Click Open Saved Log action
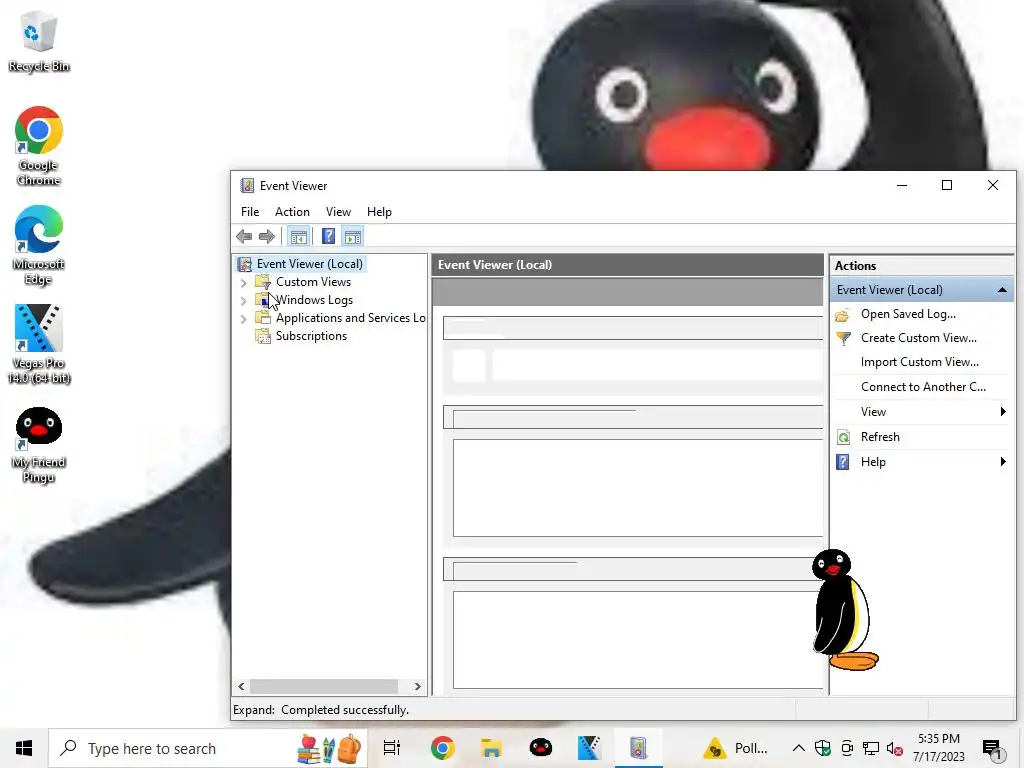The height and width of the screenshot is (768, 1024). click(908, 314)
